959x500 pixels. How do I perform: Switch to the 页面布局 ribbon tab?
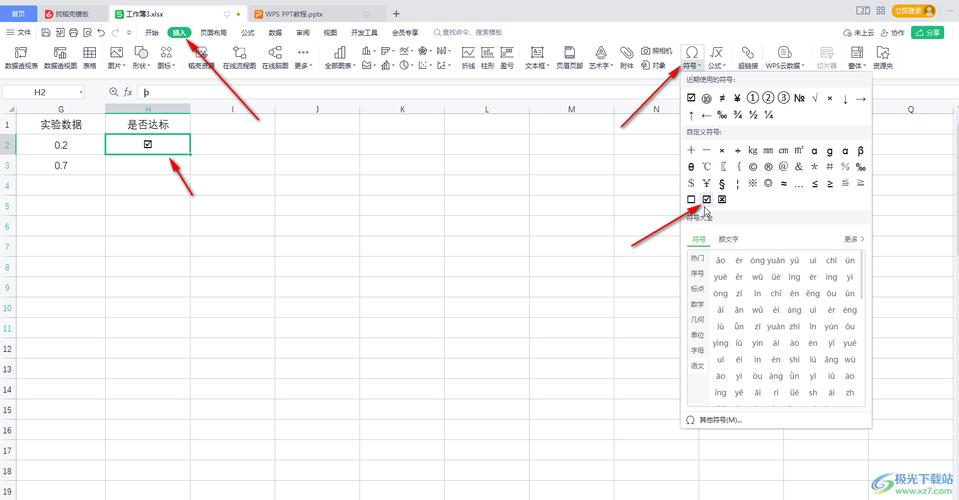213,32
